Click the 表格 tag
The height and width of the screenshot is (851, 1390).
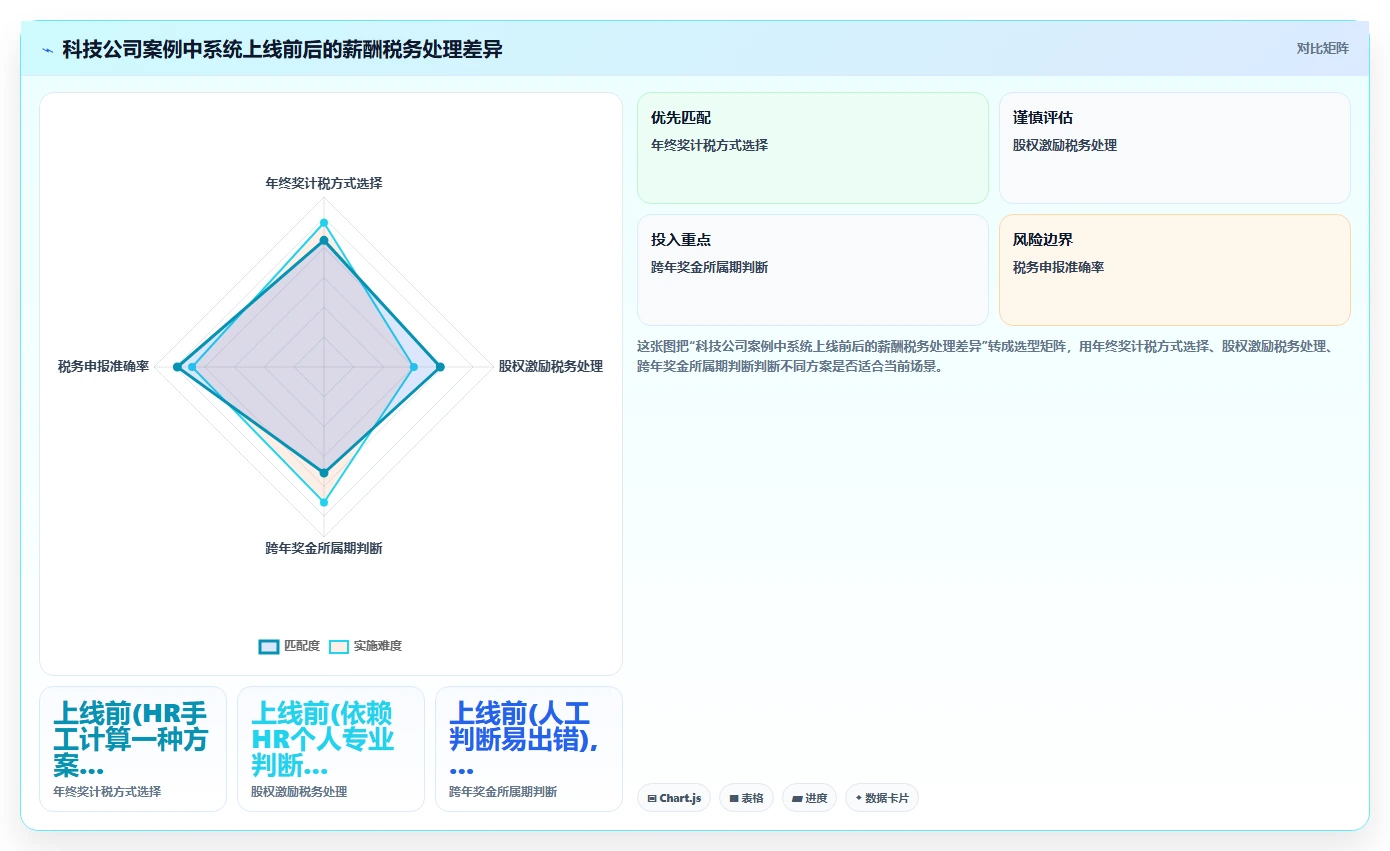(x=746, y=798)
